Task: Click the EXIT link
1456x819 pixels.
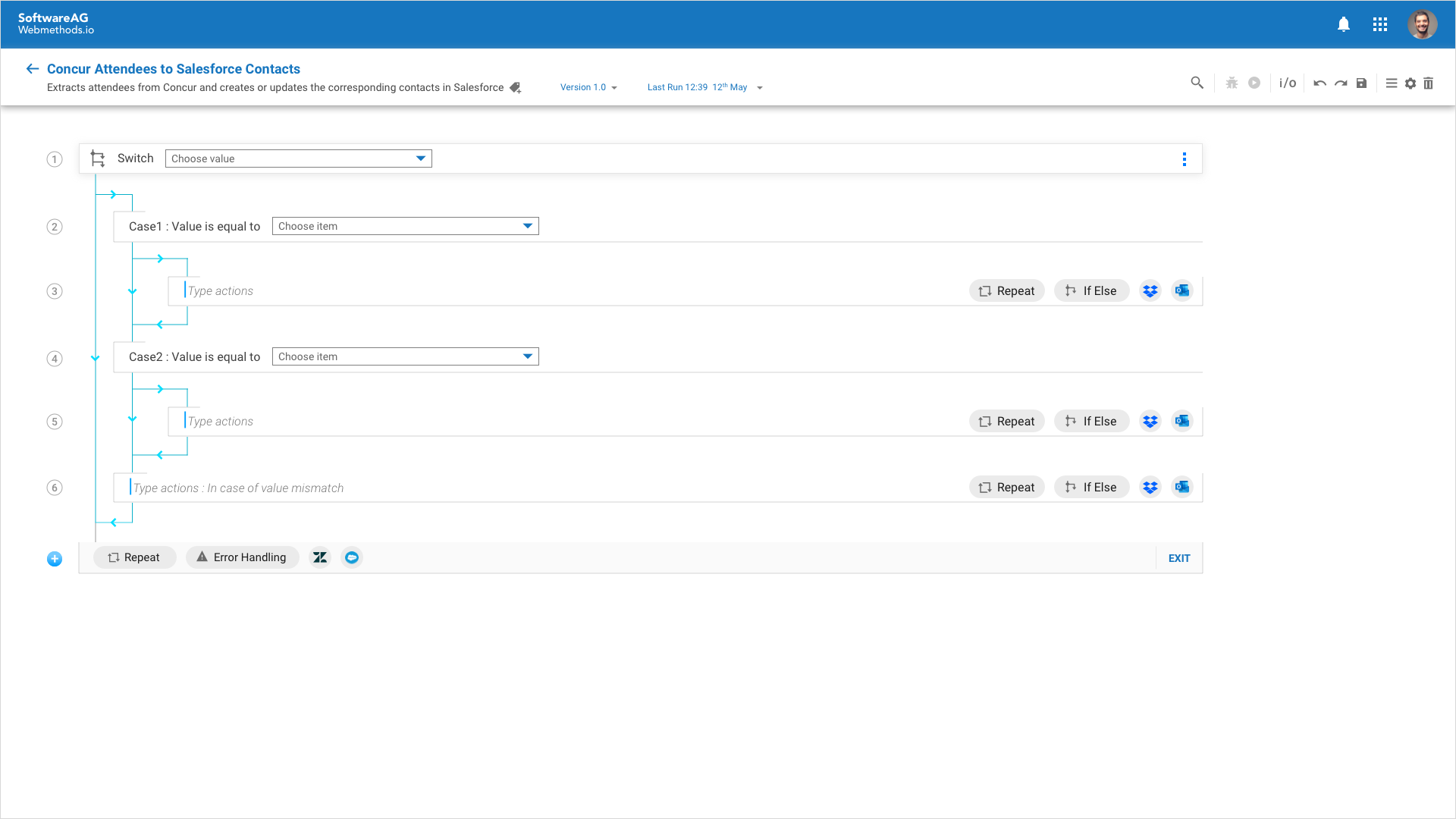Action: (1179, 558)
